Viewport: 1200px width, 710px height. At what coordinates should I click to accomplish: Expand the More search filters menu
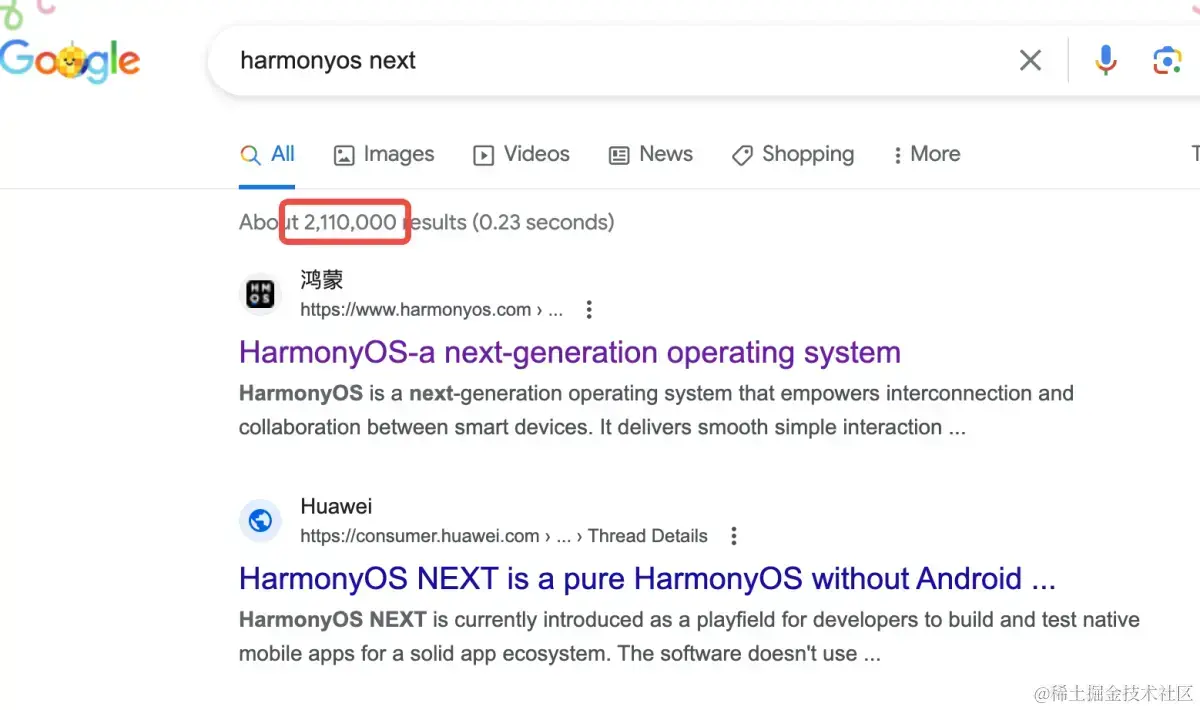(926, 154)
